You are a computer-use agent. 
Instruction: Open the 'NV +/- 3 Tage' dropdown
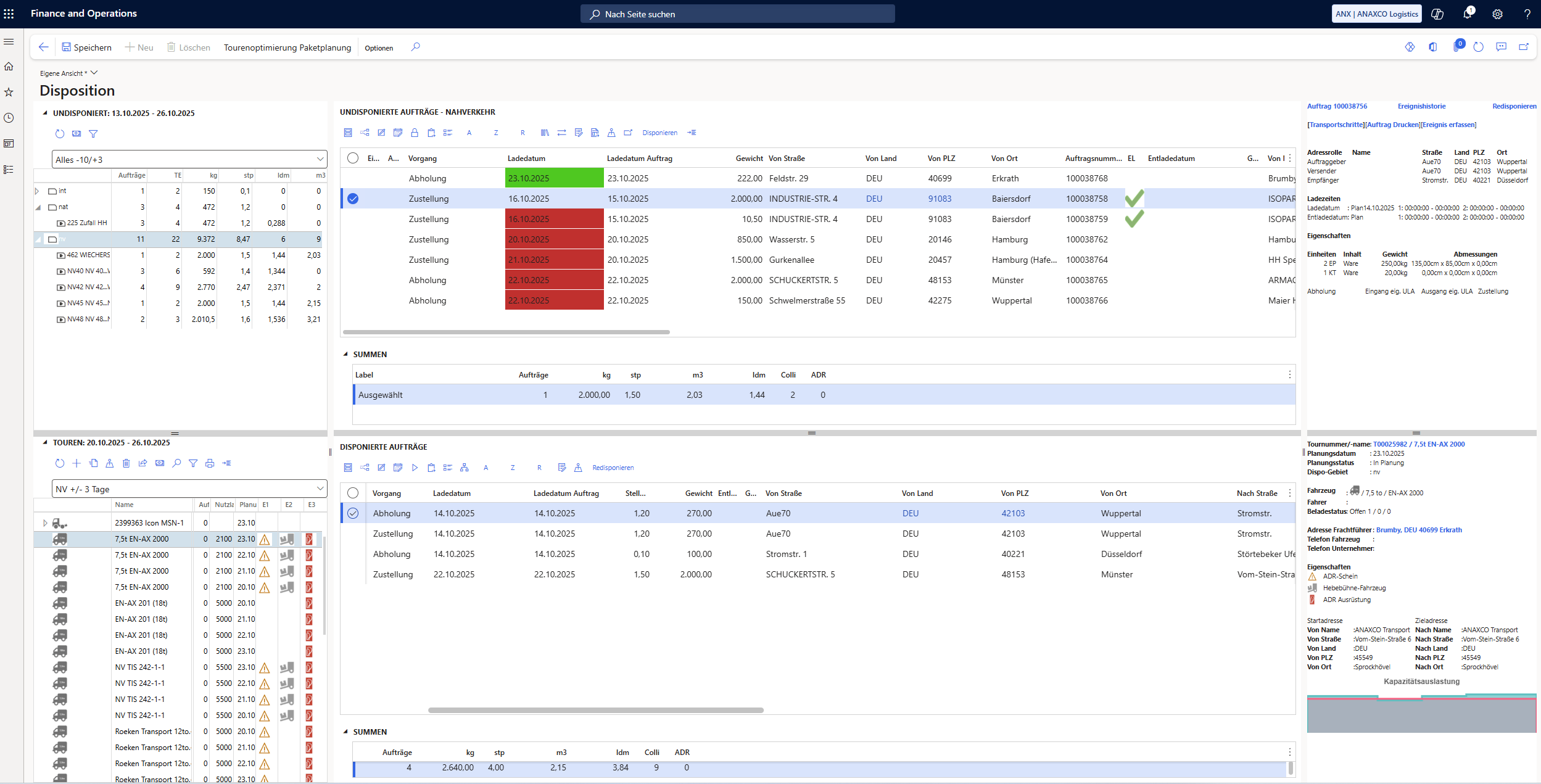coord(320,489)
